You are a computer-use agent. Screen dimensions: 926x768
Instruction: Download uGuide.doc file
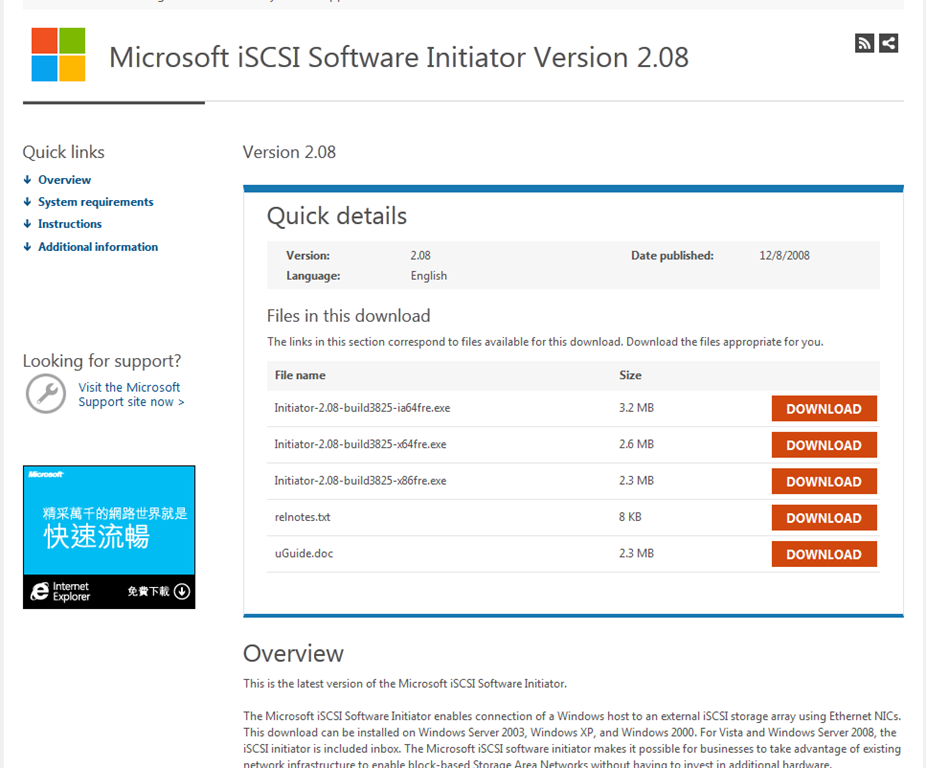point(824,554)
